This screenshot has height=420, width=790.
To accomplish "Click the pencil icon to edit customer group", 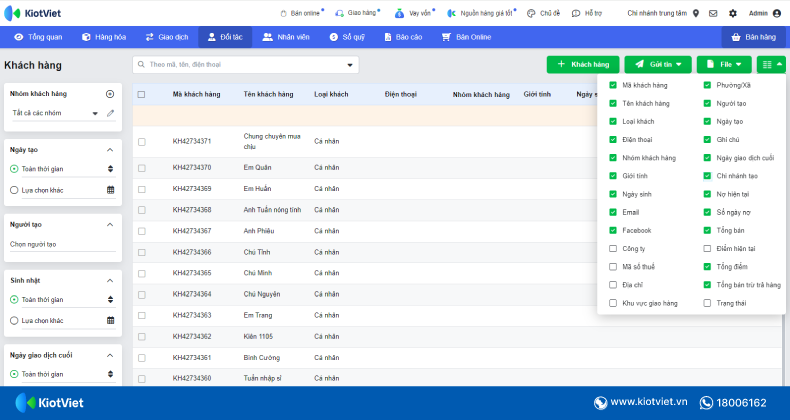I will [110, 113].
